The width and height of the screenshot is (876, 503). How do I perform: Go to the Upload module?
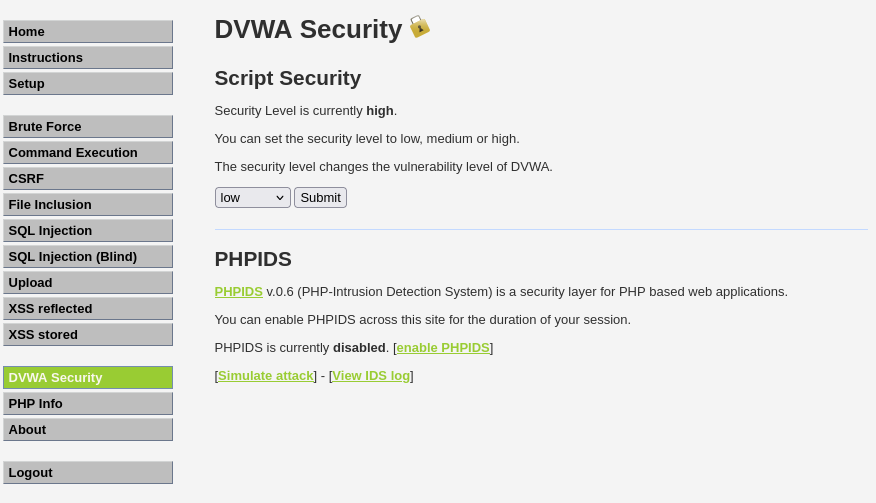point(88,282)
